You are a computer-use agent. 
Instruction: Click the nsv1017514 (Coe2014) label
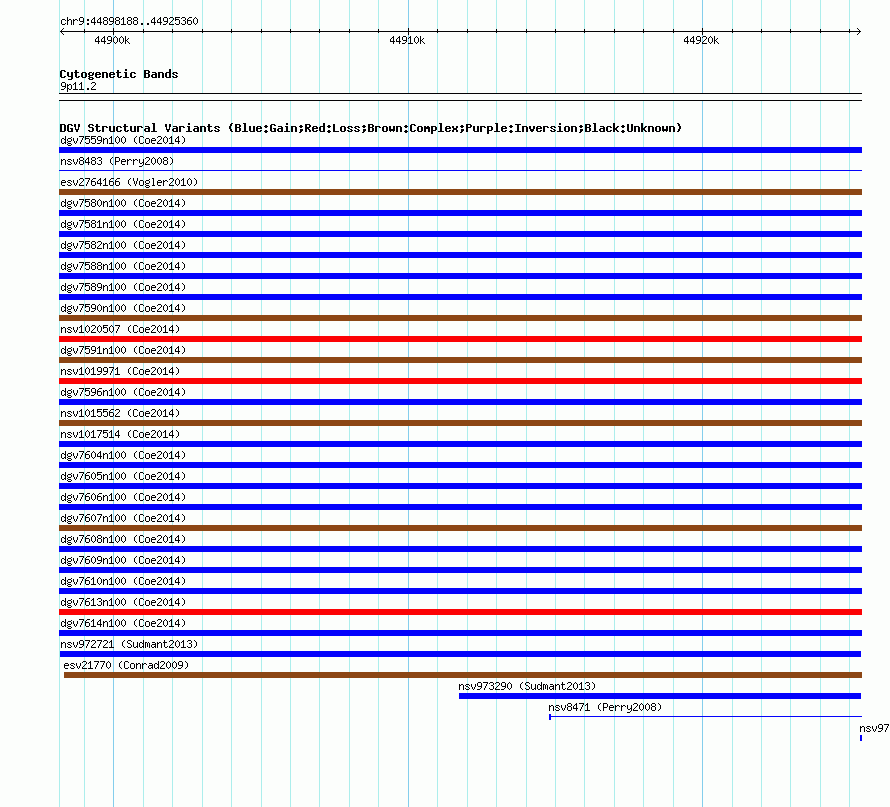[x=120, y=434]
